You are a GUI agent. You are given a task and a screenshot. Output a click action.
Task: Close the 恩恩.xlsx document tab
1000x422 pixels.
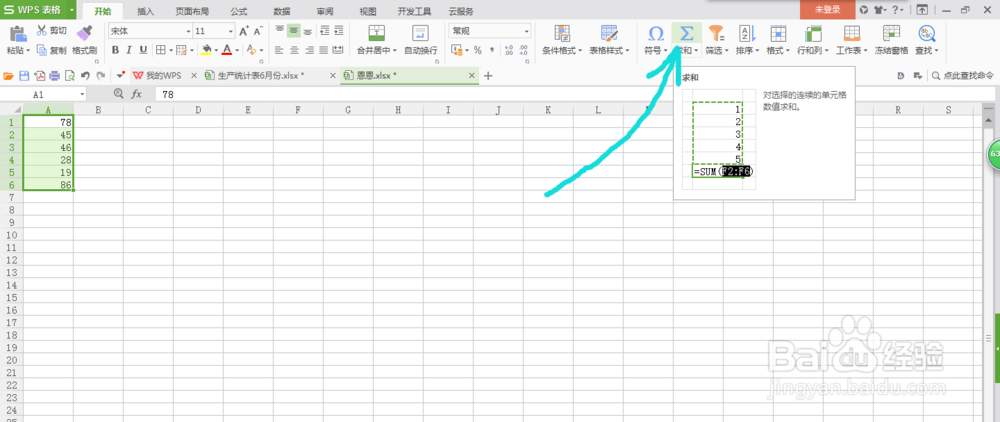click(x=472, y=75)
